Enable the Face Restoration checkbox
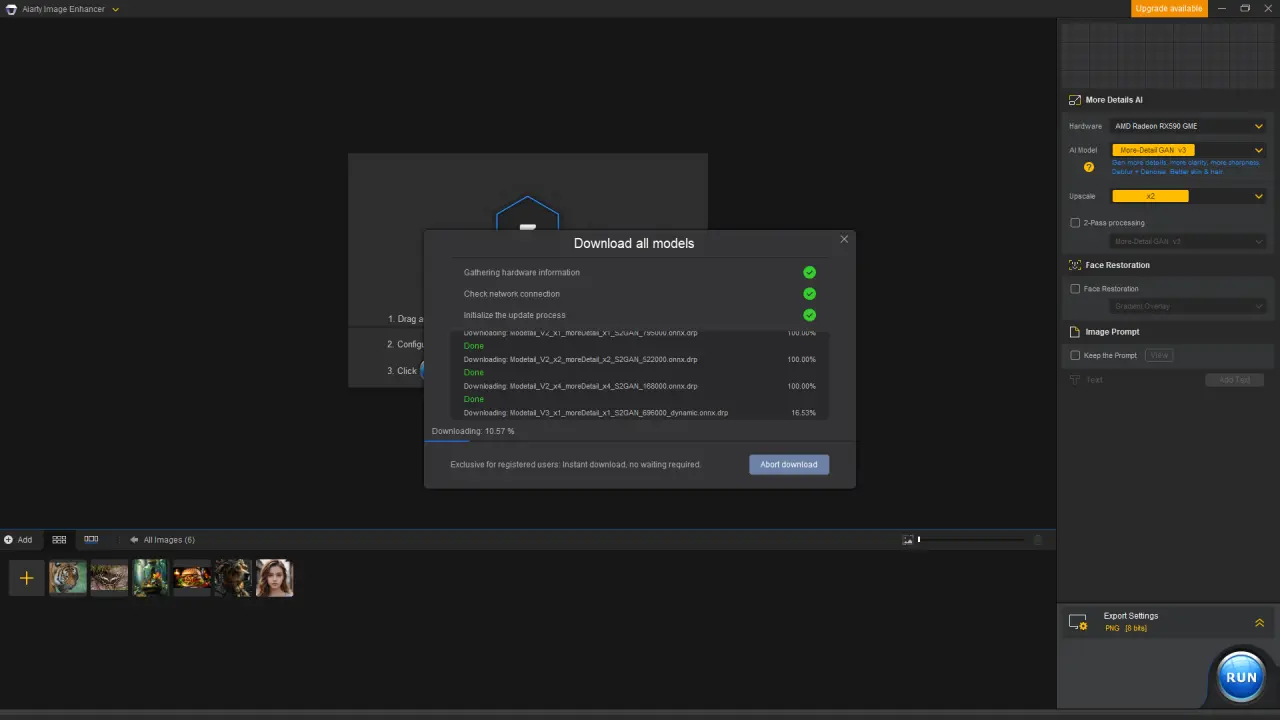Screen dimensions: 1280x720 [1075, 289]
